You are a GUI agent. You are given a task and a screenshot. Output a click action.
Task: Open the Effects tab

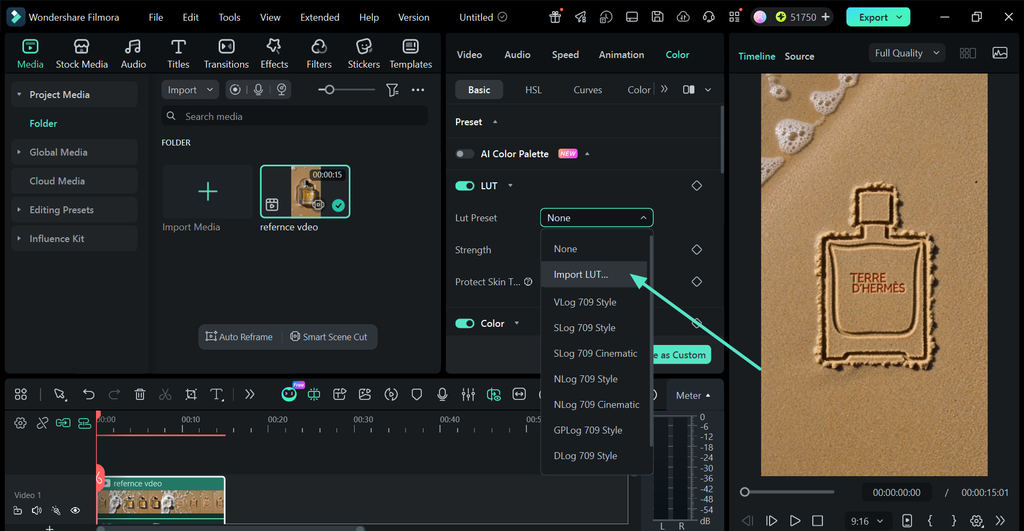[x=274, y=54]
